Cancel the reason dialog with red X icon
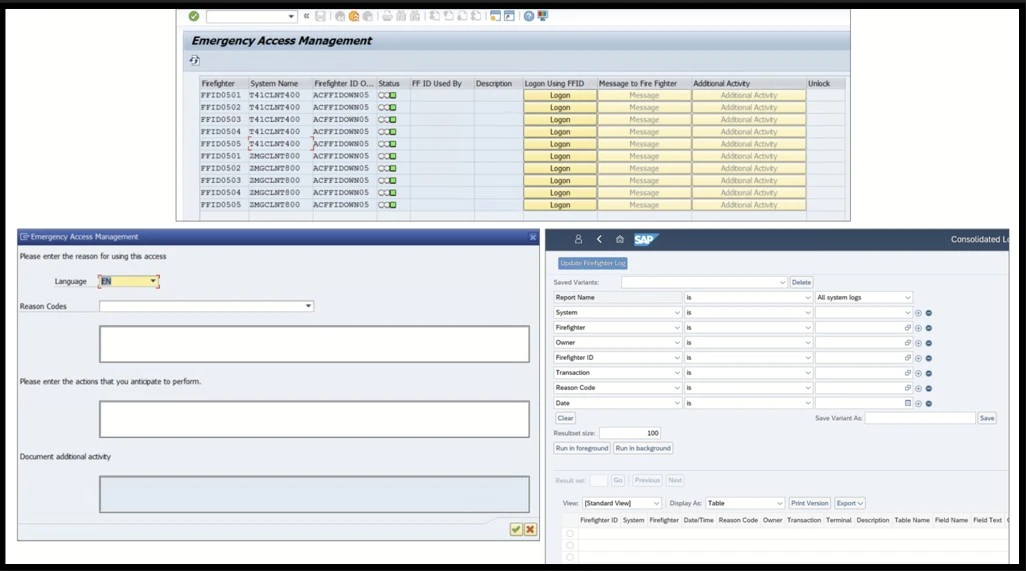This screenshot has width=1026, height=571. tap(530, 529)
